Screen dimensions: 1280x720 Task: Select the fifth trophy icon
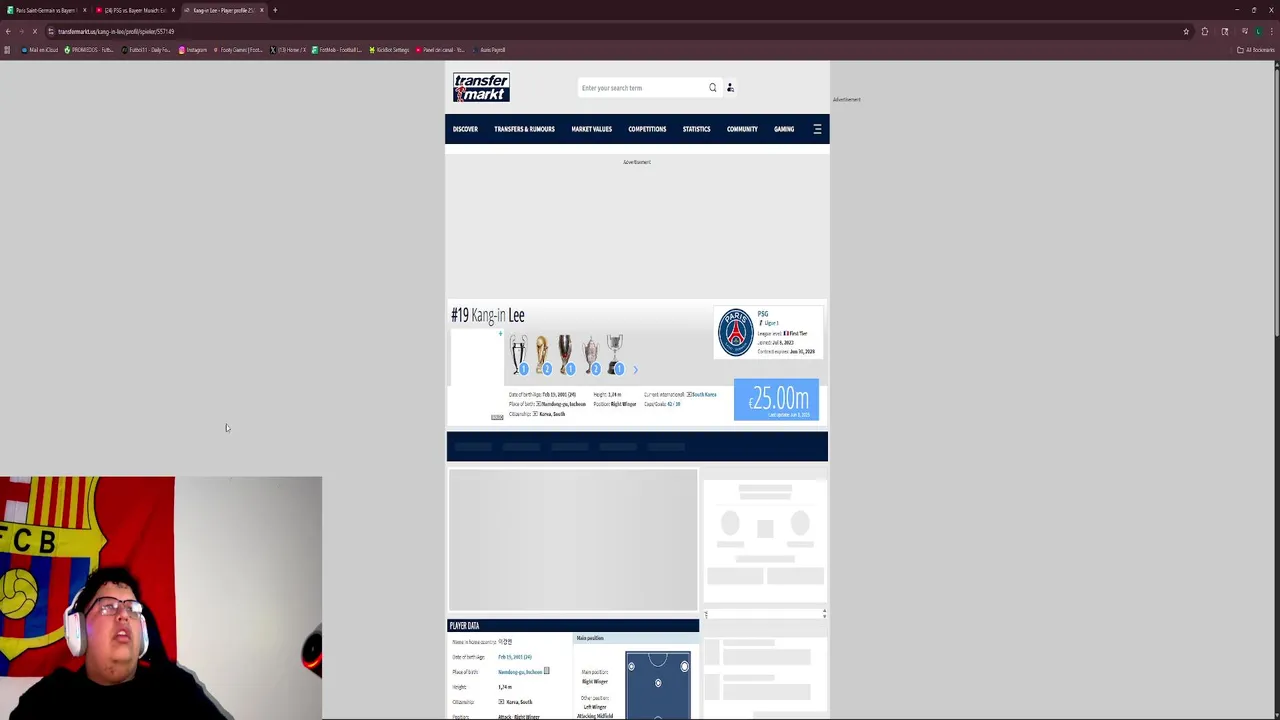pos(615,355)
